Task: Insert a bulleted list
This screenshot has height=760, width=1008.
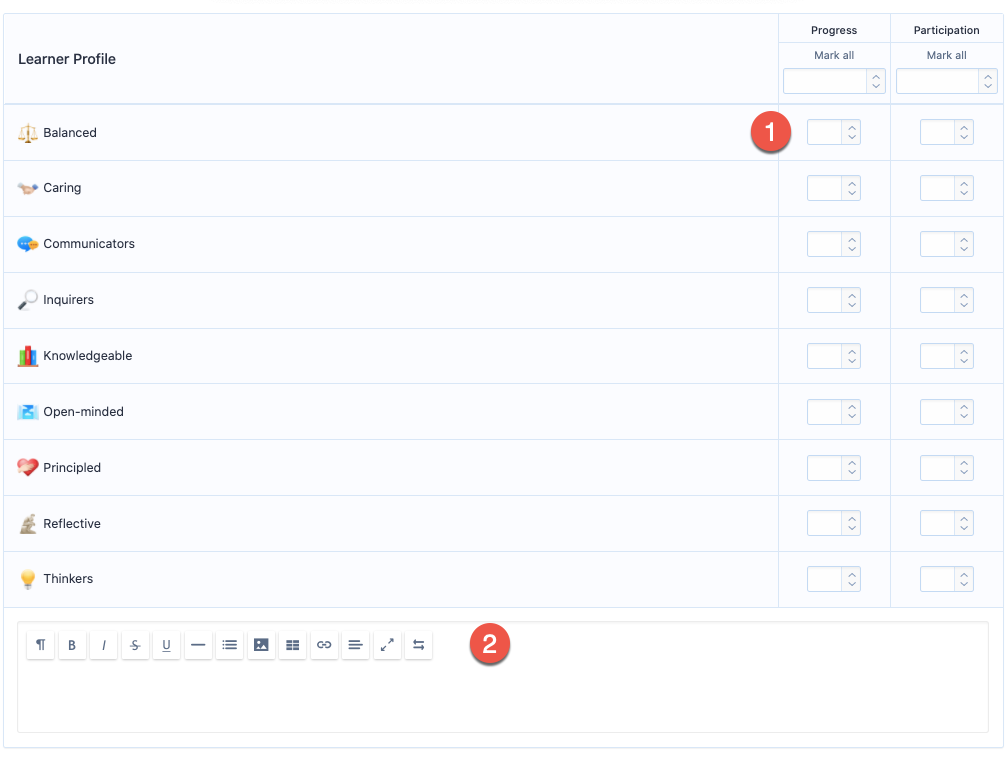Action: 229,646
